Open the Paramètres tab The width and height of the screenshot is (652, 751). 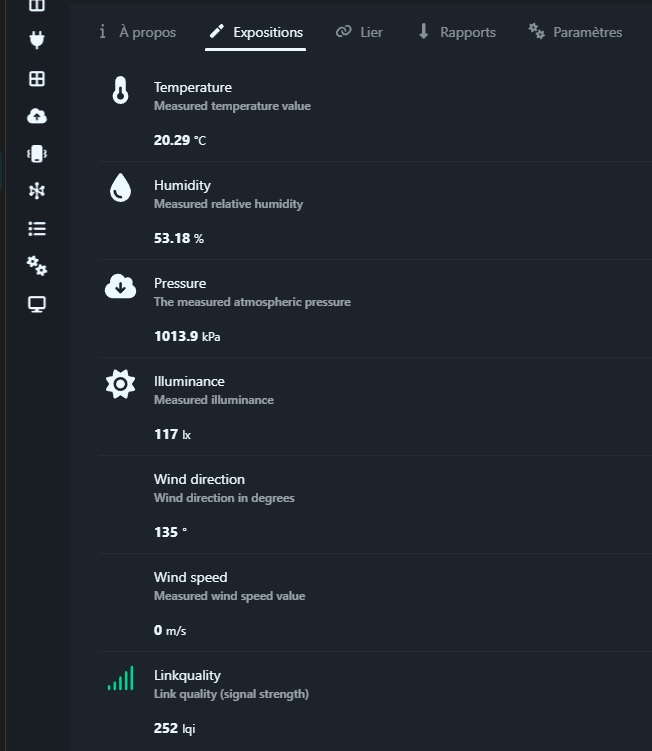pos(575,32)
